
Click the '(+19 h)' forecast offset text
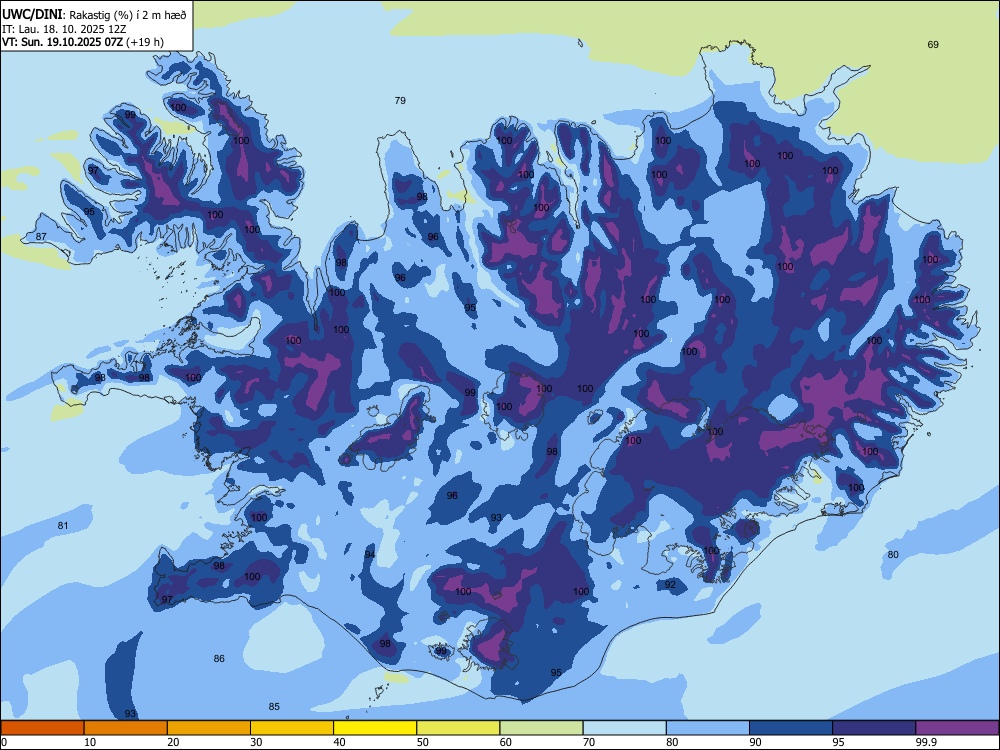(x=145, y=42)
